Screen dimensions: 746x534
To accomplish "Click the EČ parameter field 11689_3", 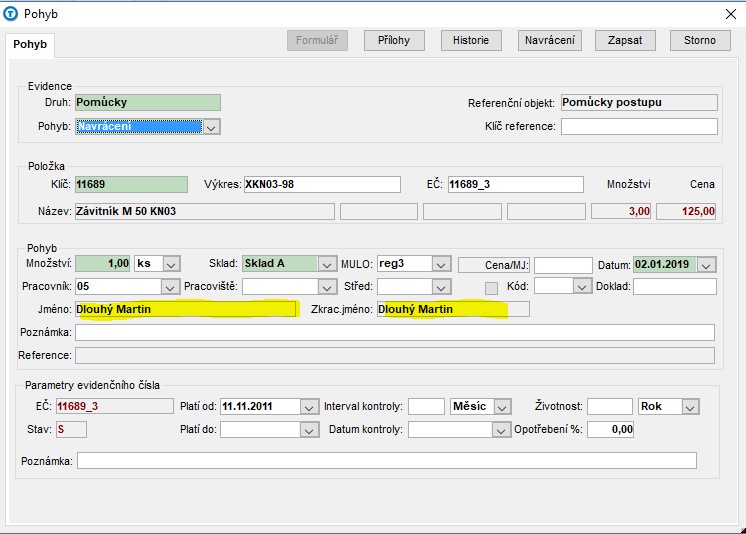I will (115, 406).
